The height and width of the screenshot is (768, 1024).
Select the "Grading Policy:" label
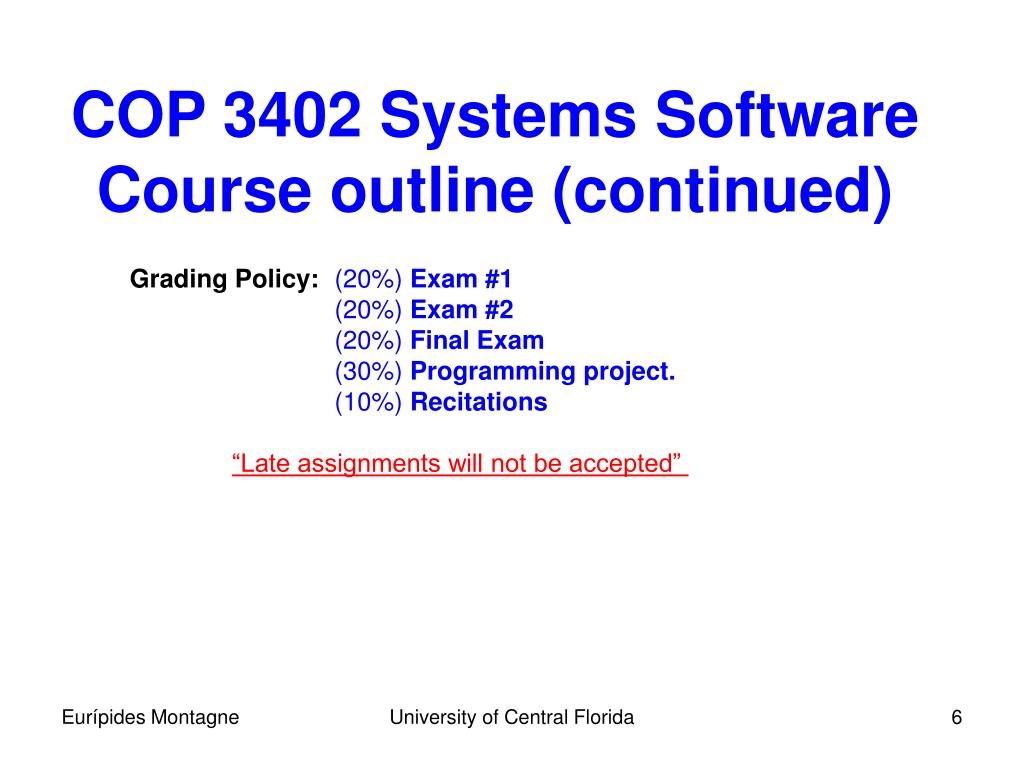tap(224, 280)
